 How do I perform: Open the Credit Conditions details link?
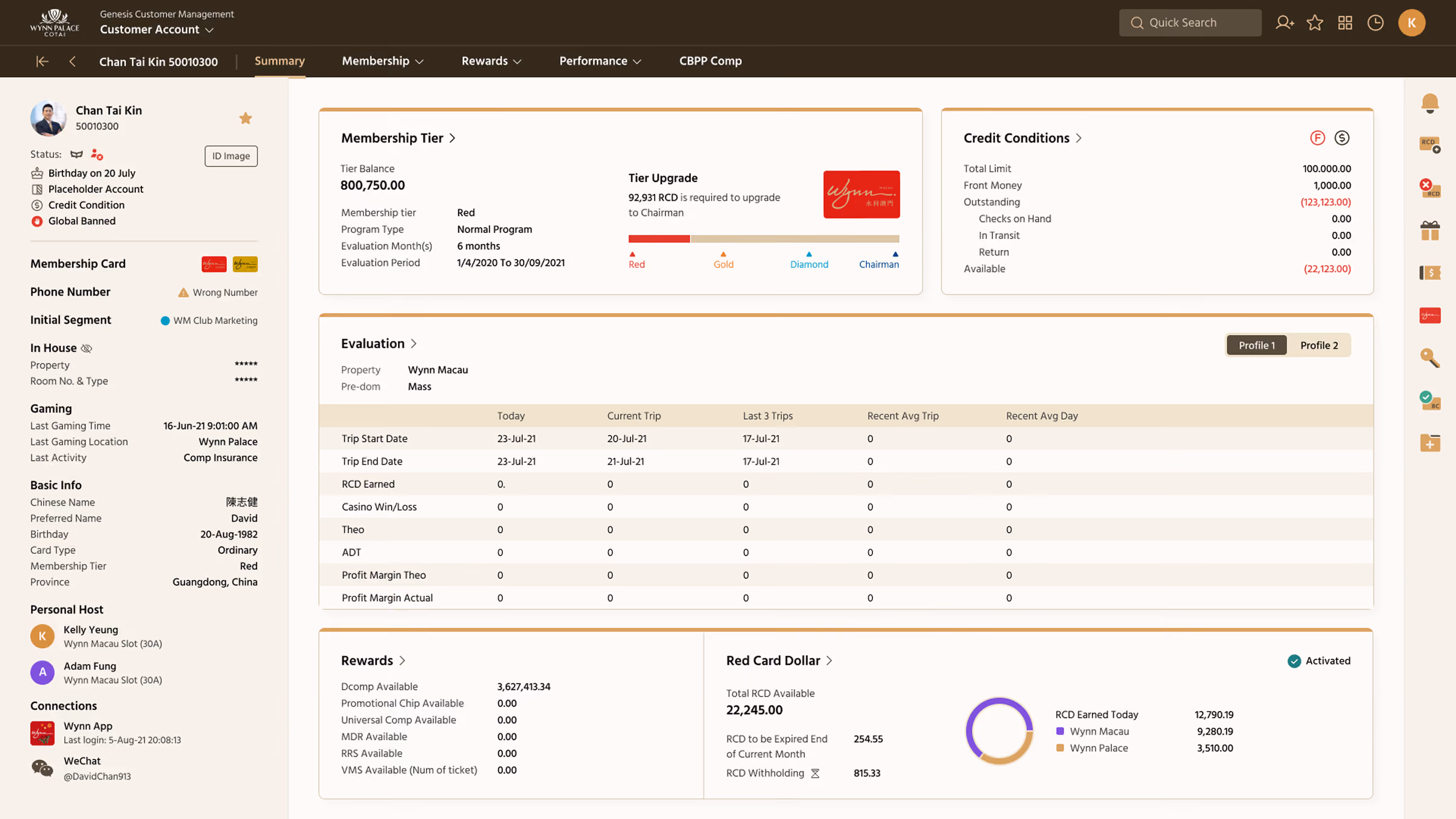pyautogui.click(x=1022, y=138)
